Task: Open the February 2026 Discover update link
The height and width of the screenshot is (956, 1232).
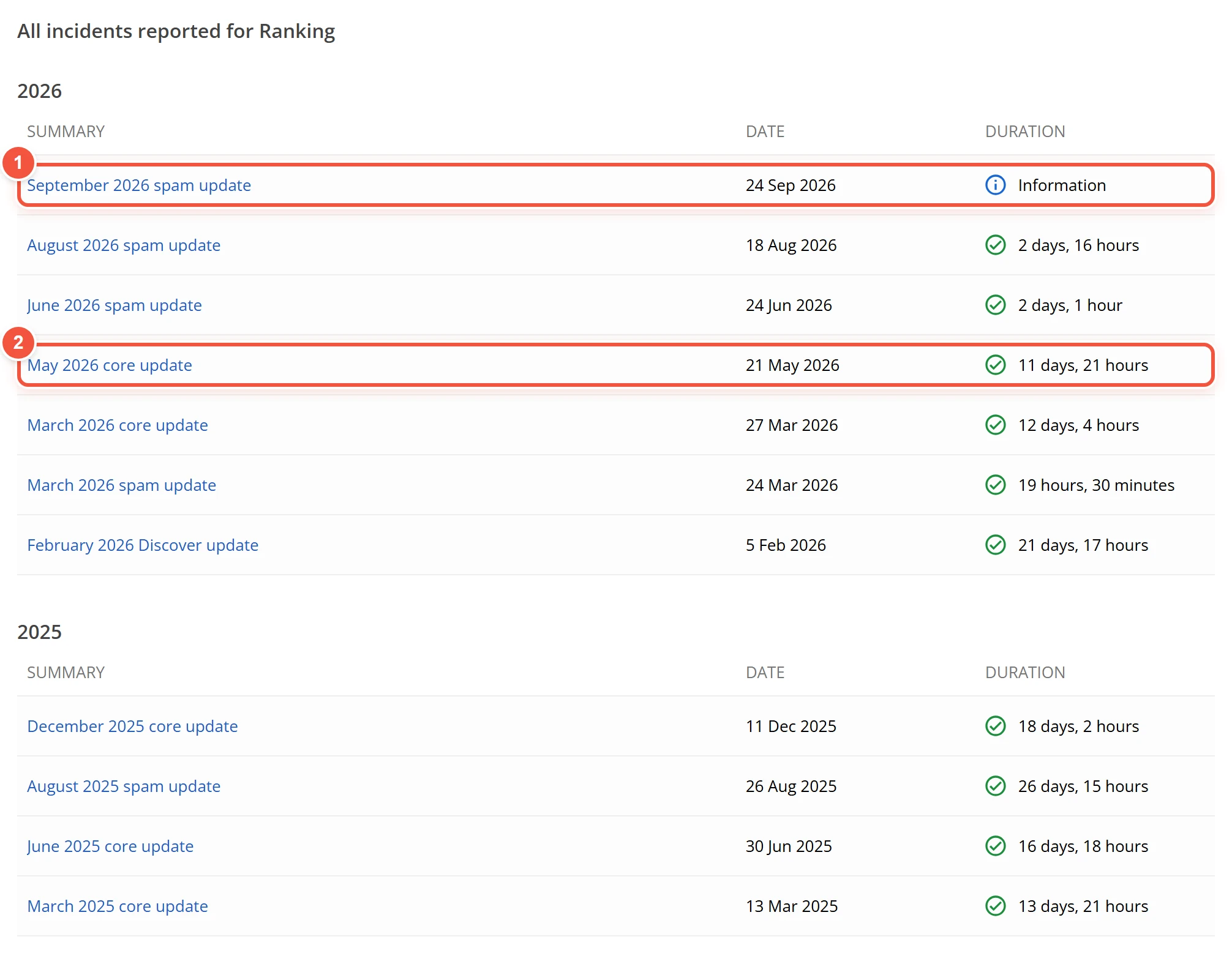Action: pyautogui.click(x=143, y=545)
